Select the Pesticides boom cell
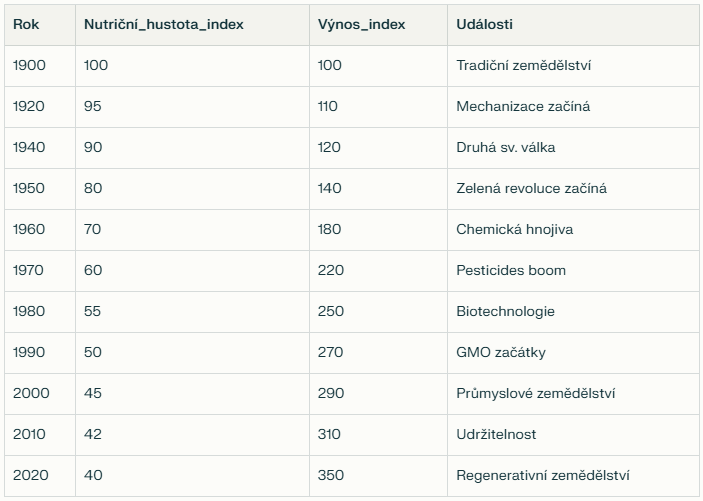 click(x=573, y=271)
